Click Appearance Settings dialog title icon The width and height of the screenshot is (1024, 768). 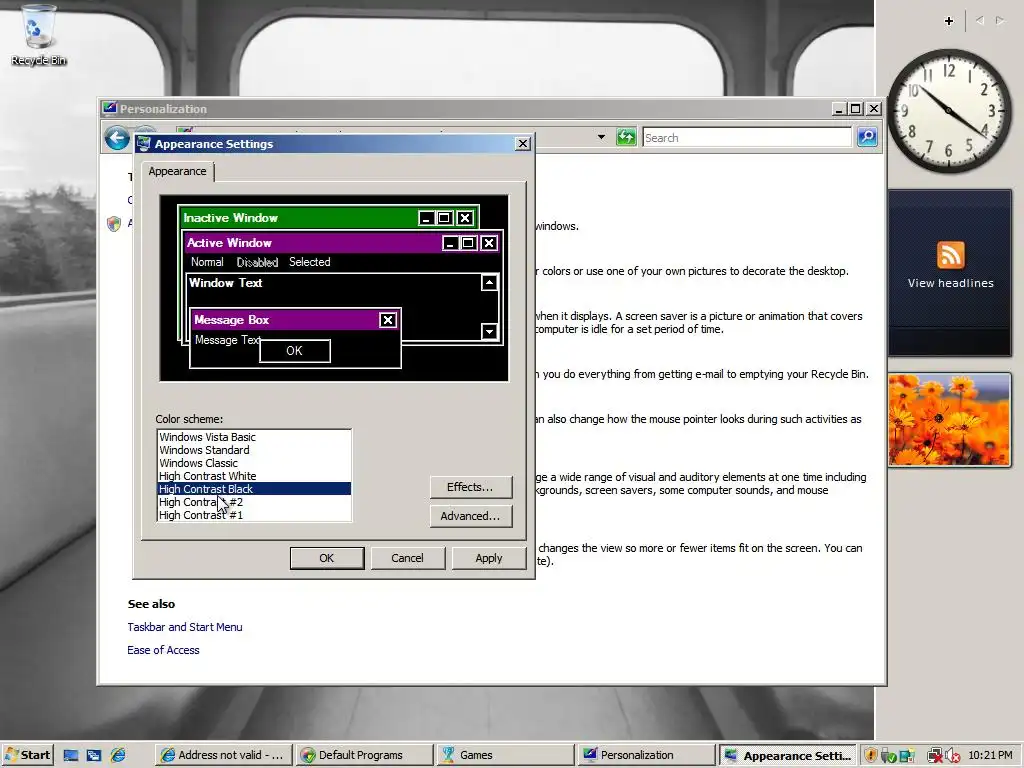coord(144,144)
